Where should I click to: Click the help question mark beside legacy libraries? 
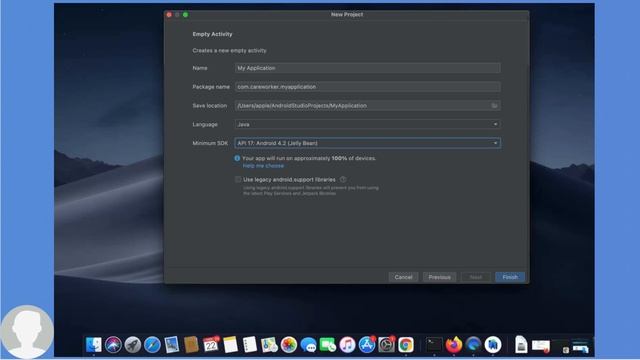[x=343, y=179]
